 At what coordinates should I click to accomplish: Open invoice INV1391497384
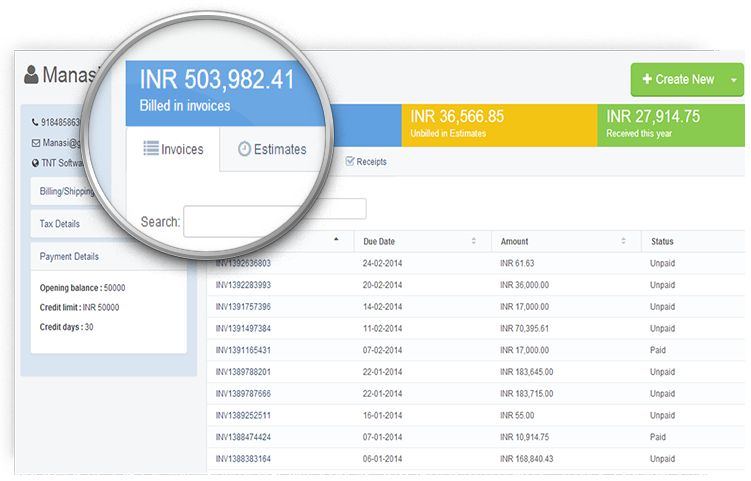243,328
